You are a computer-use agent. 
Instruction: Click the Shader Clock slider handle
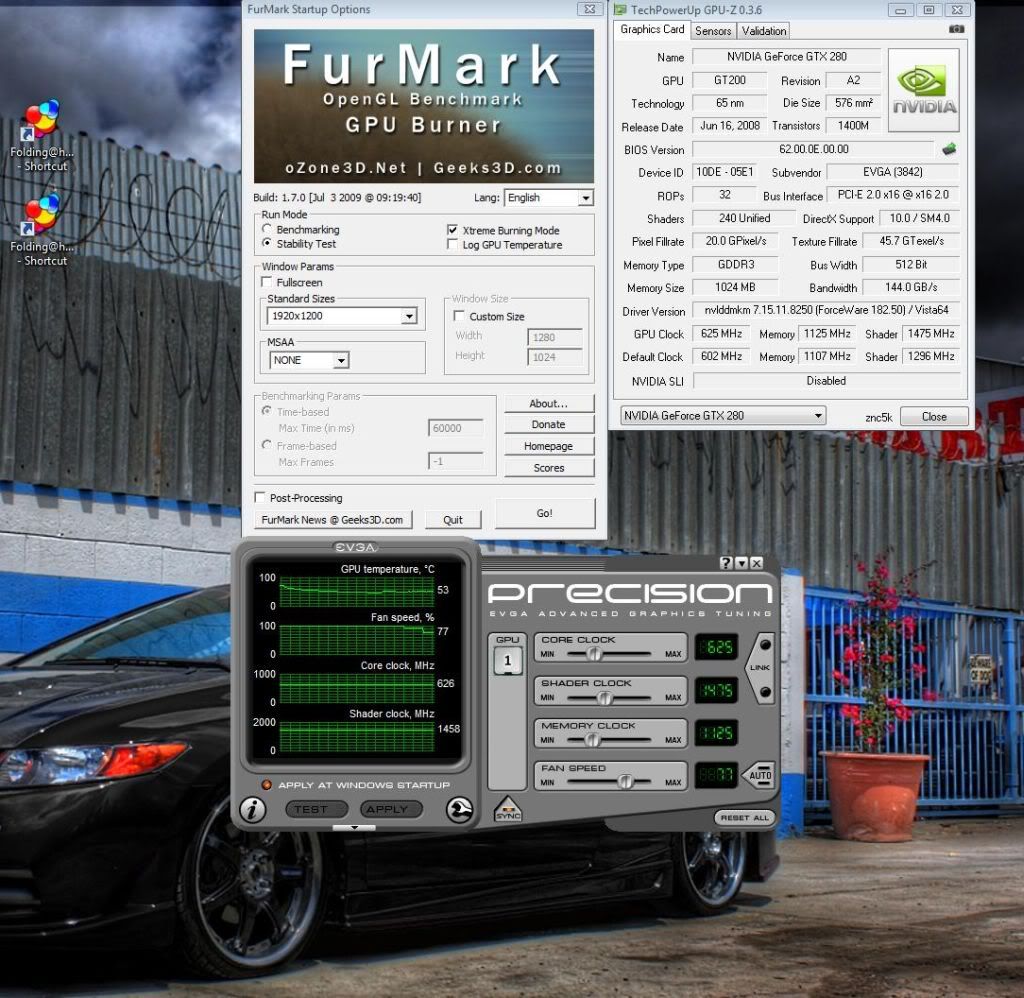pos(605,698)
